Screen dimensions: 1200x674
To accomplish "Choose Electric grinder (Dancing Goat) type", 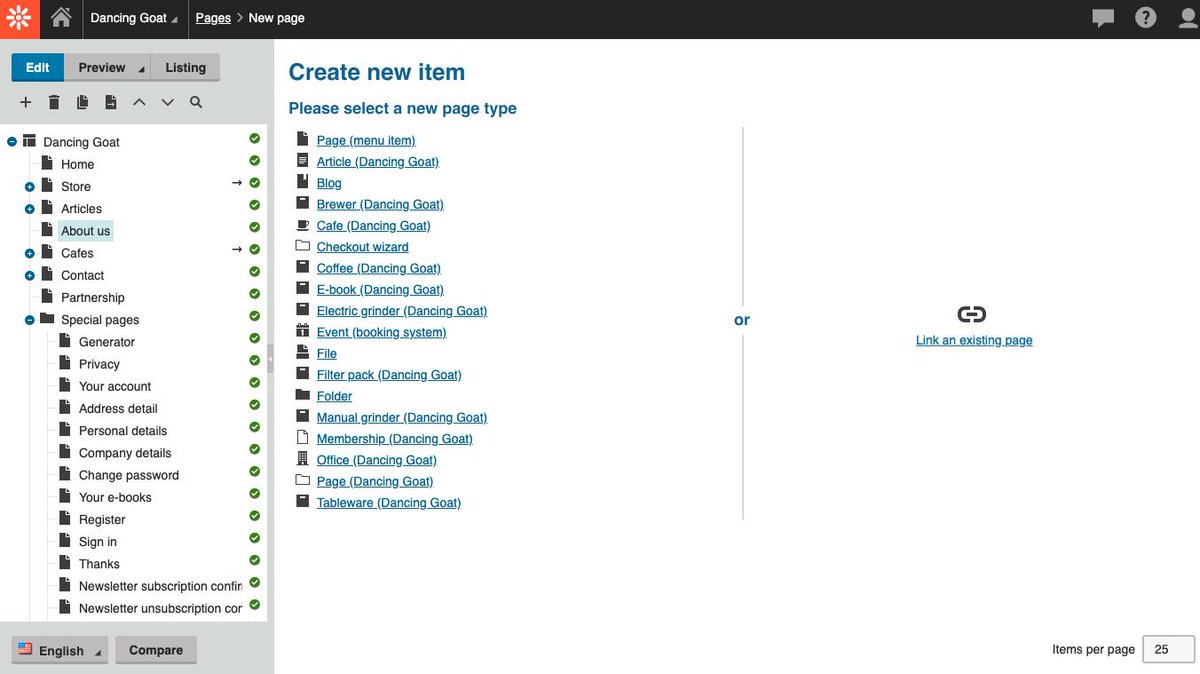I will coord(402,311).
